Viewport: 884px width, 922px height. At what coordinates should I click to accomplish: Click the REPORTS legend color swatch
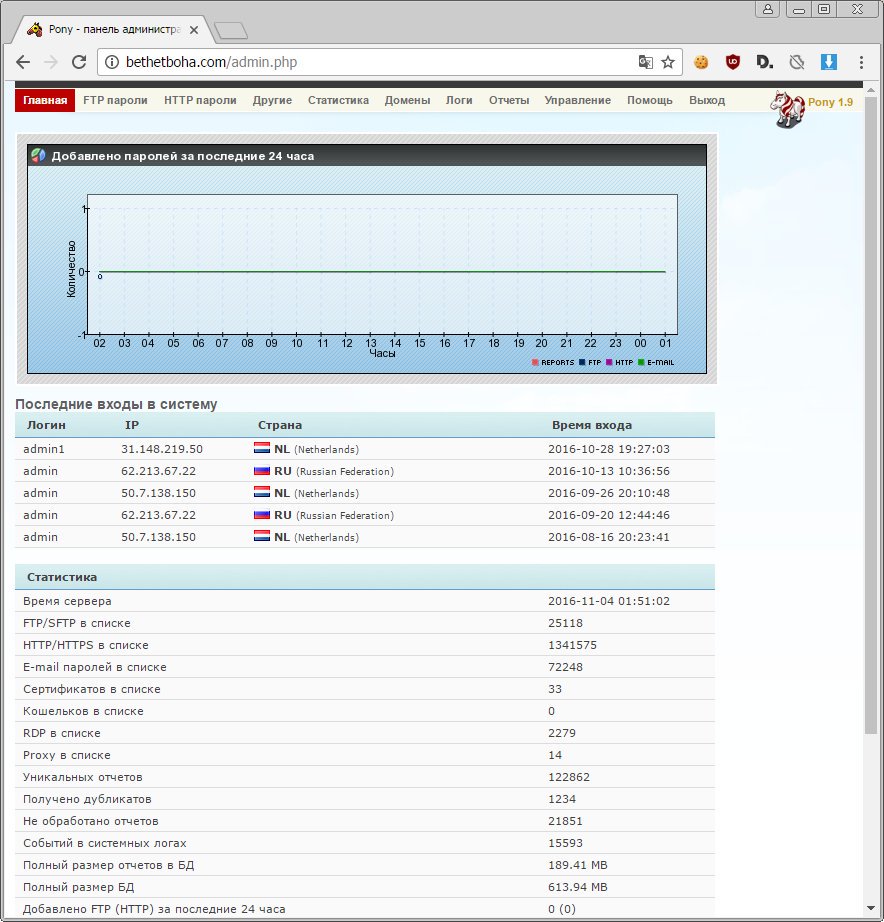[x=535, y=362]
